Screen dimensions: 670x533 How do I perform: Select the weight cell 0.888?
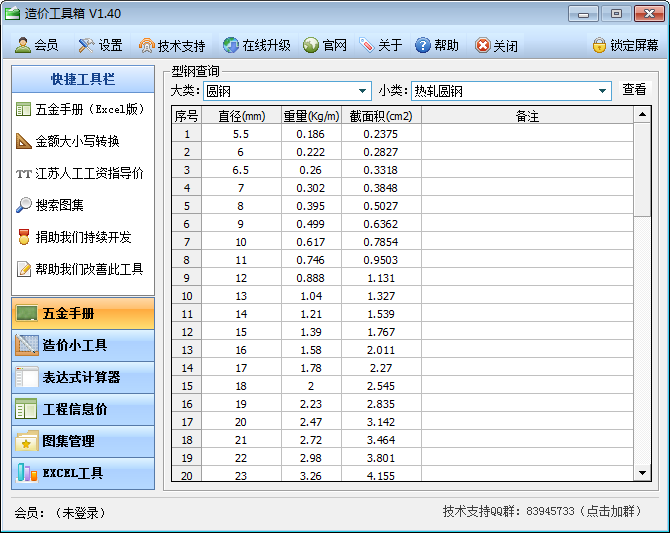click(311, 278)
